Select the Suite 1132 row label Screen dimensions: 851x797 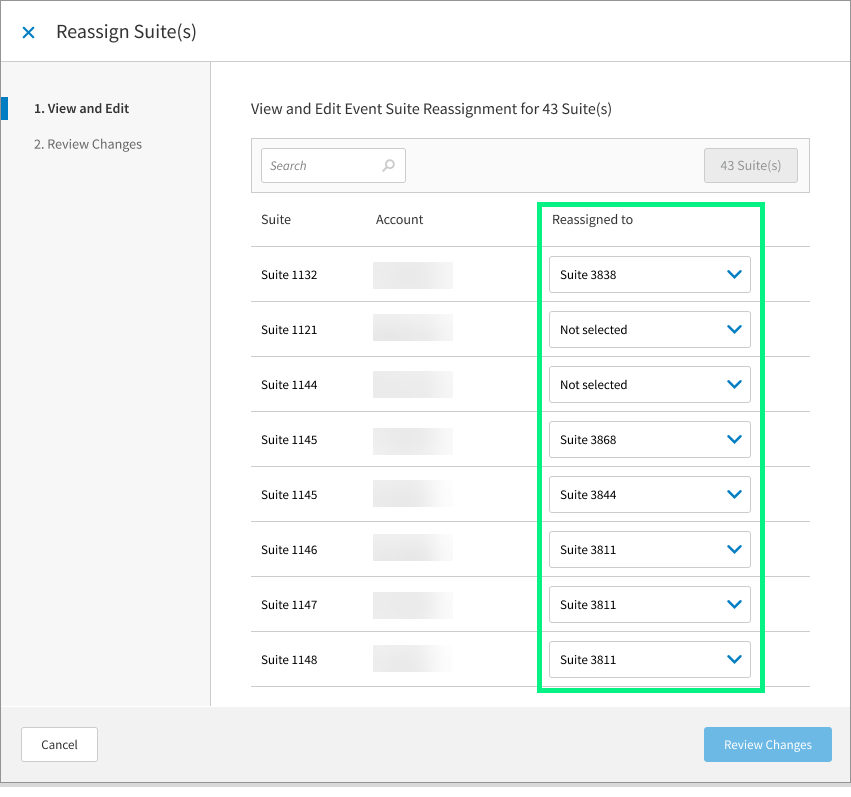(289, 274)
